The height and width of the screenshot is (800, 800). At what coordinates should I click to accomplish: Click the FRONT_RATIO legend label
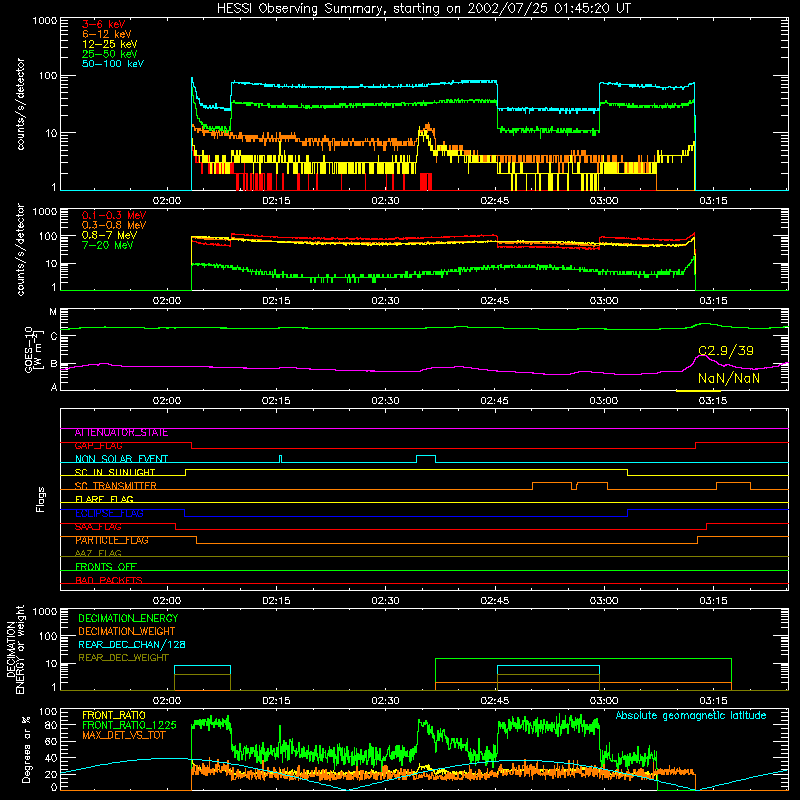[114, 715]
